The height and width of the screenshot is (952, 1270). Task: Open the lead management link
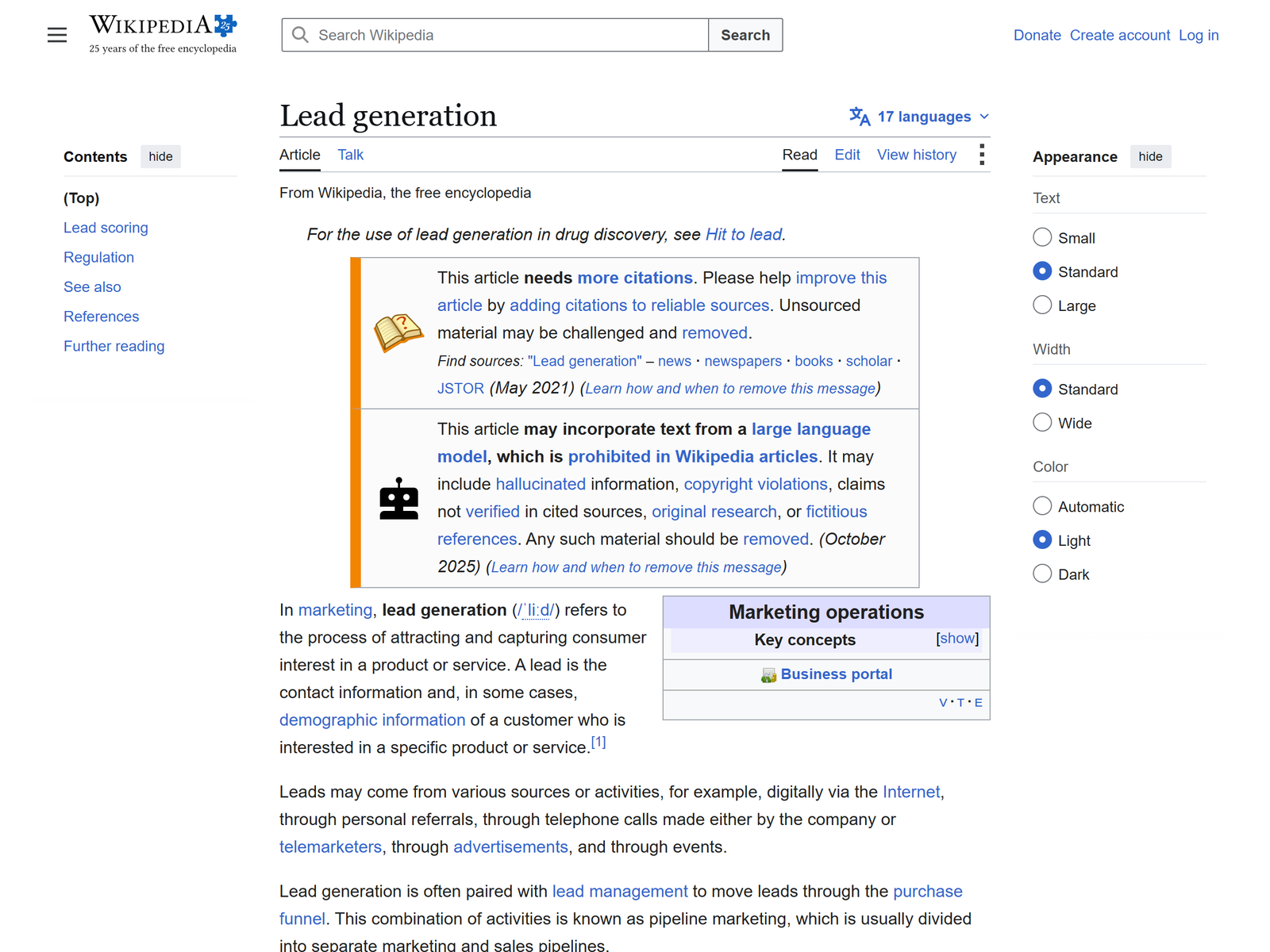click(620, 891)
